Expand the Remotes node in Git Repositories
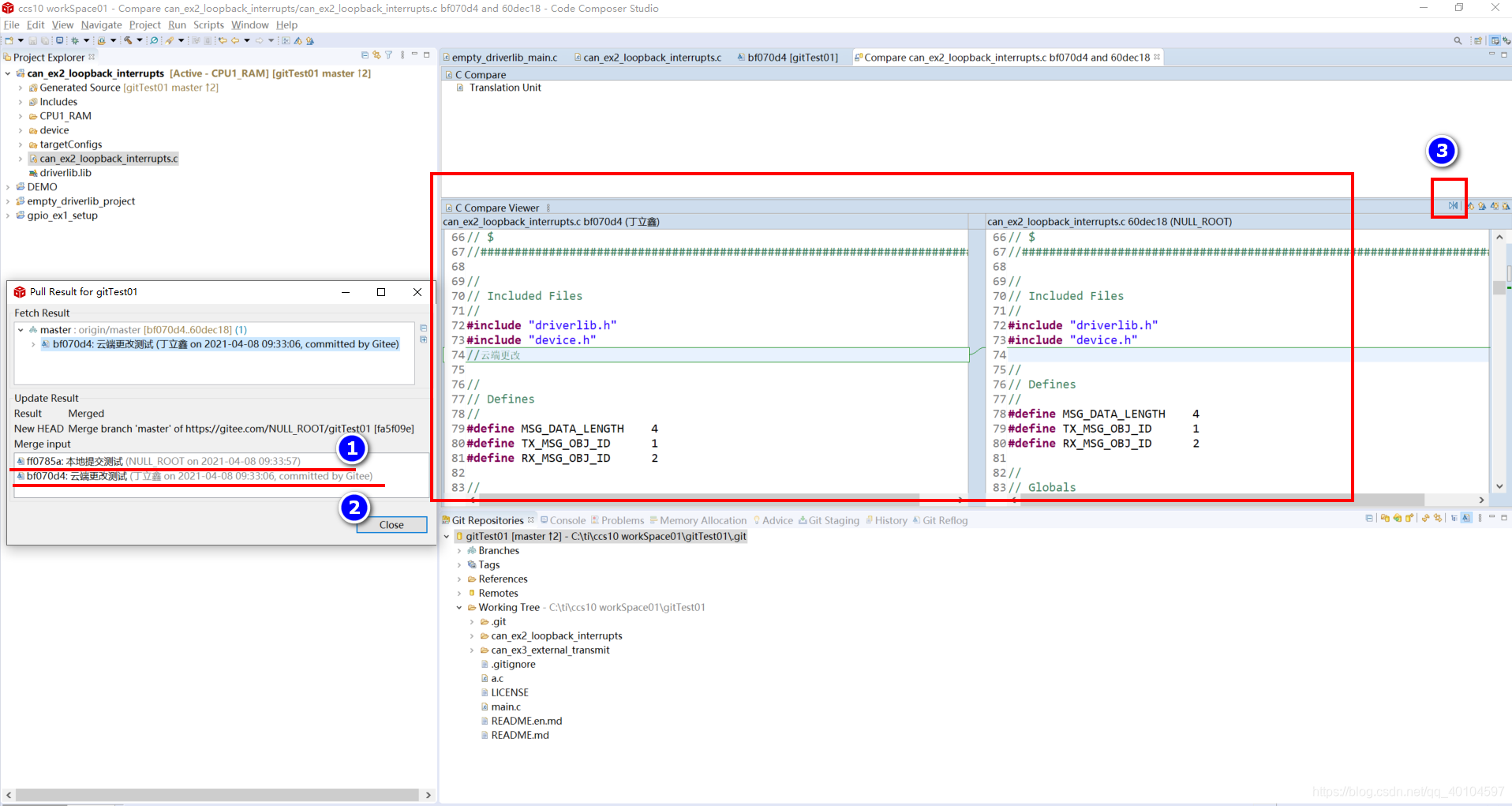Viewport: 1512px width, 806px height. 459,593
